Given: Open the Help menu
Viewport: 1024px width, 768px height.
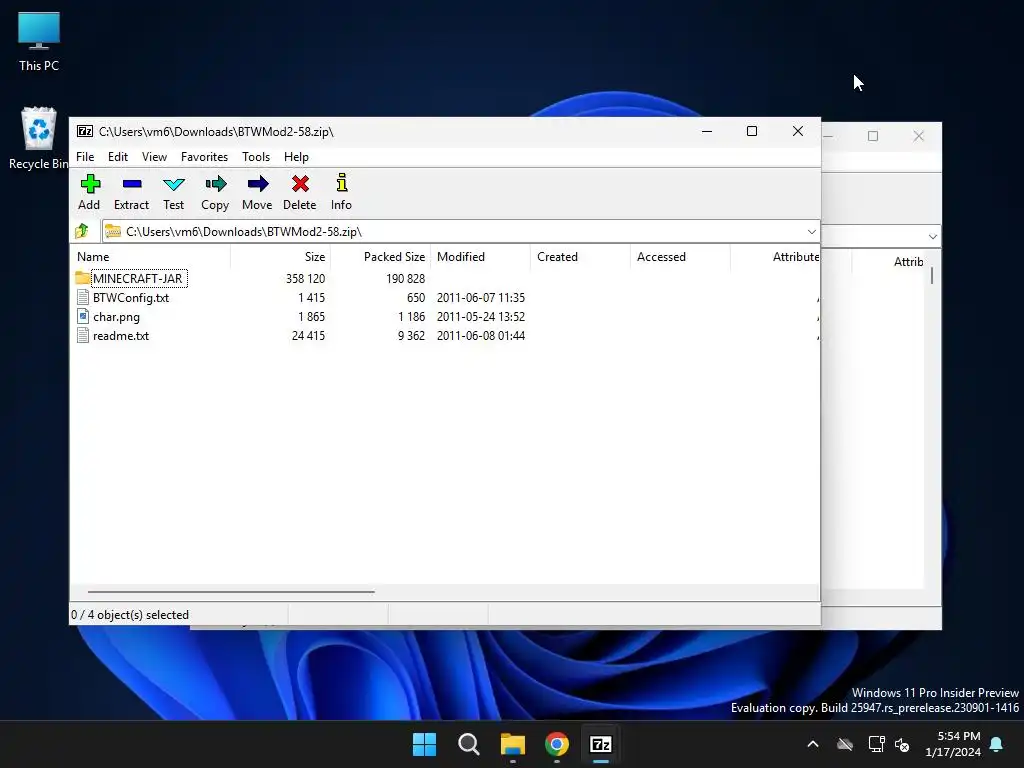Looking at the screenshot, I should (296, 157).
